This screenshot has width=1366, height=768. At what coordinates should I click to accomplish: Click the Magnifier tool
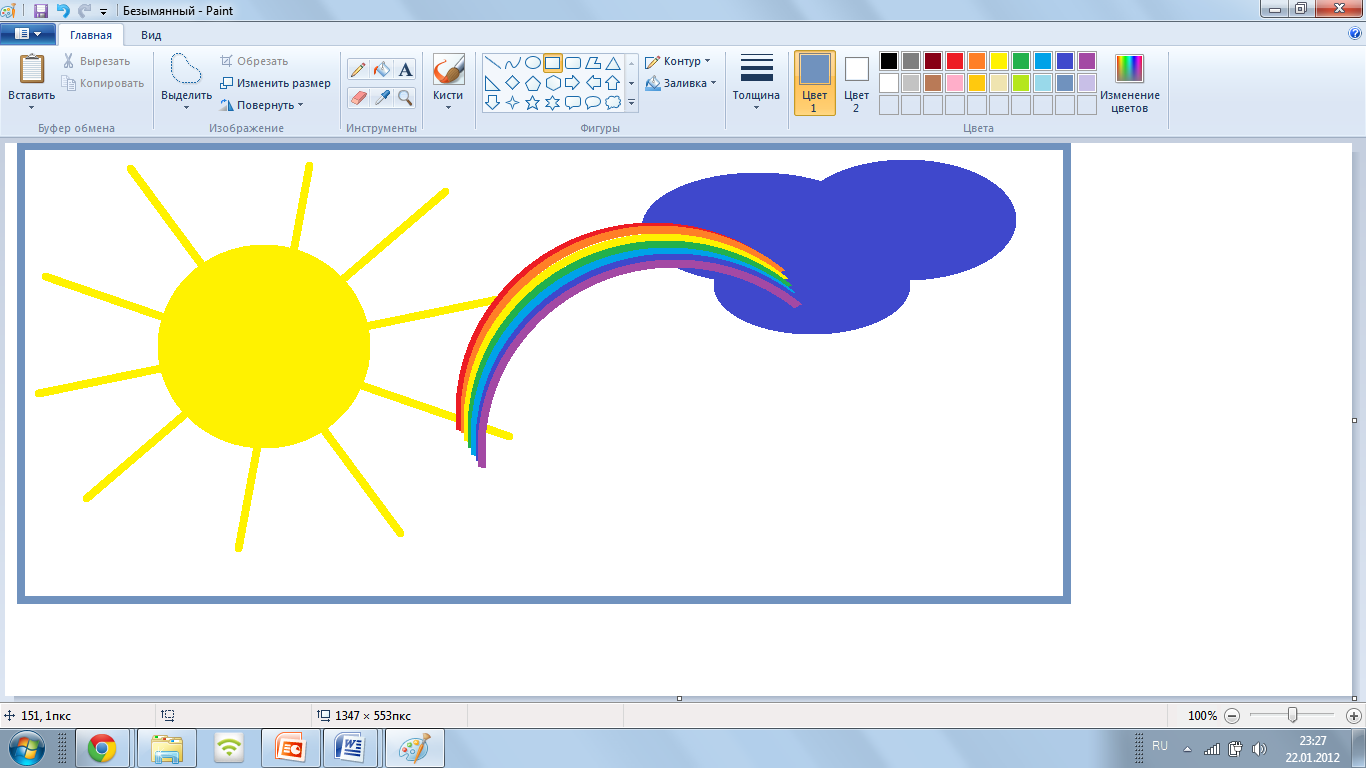pos(405,97)
